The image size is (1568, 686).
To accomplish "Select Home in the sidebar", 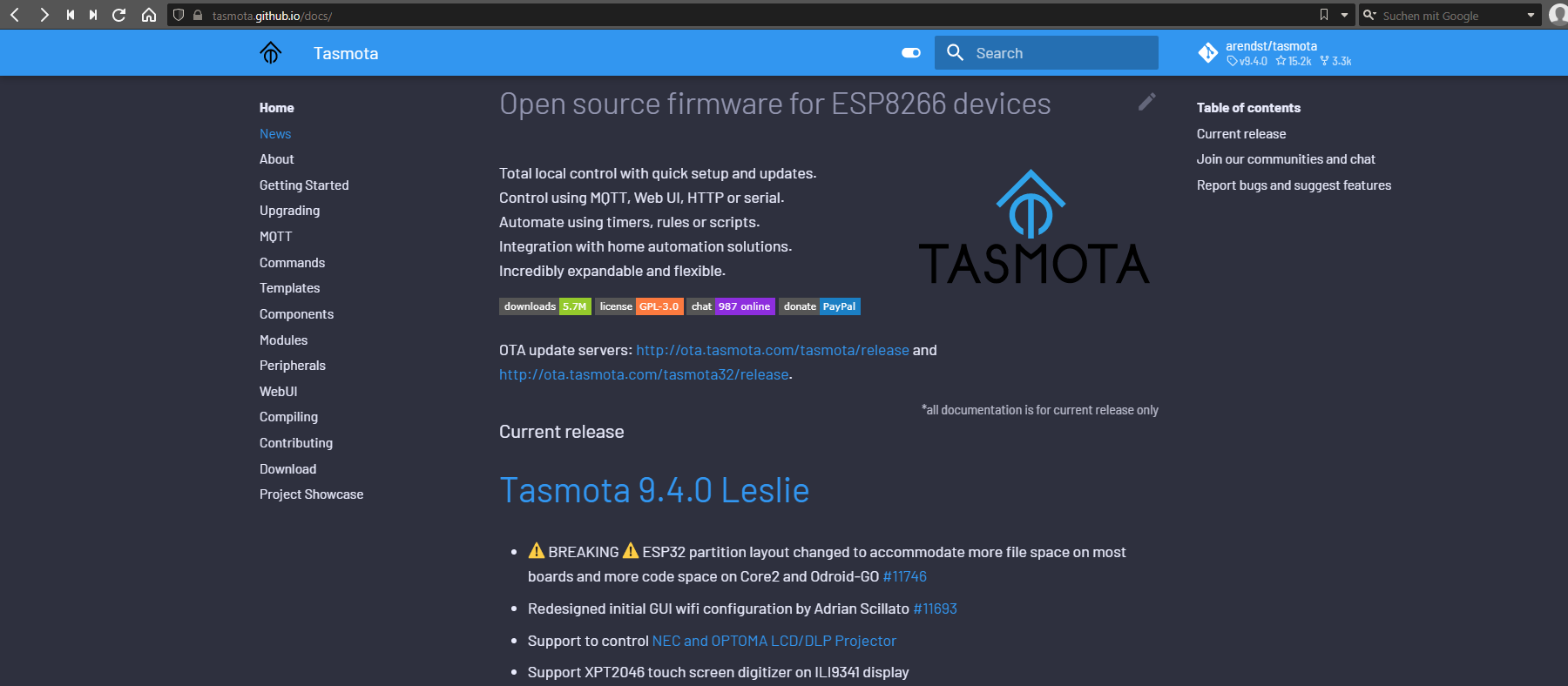I will tap(277, 108).
